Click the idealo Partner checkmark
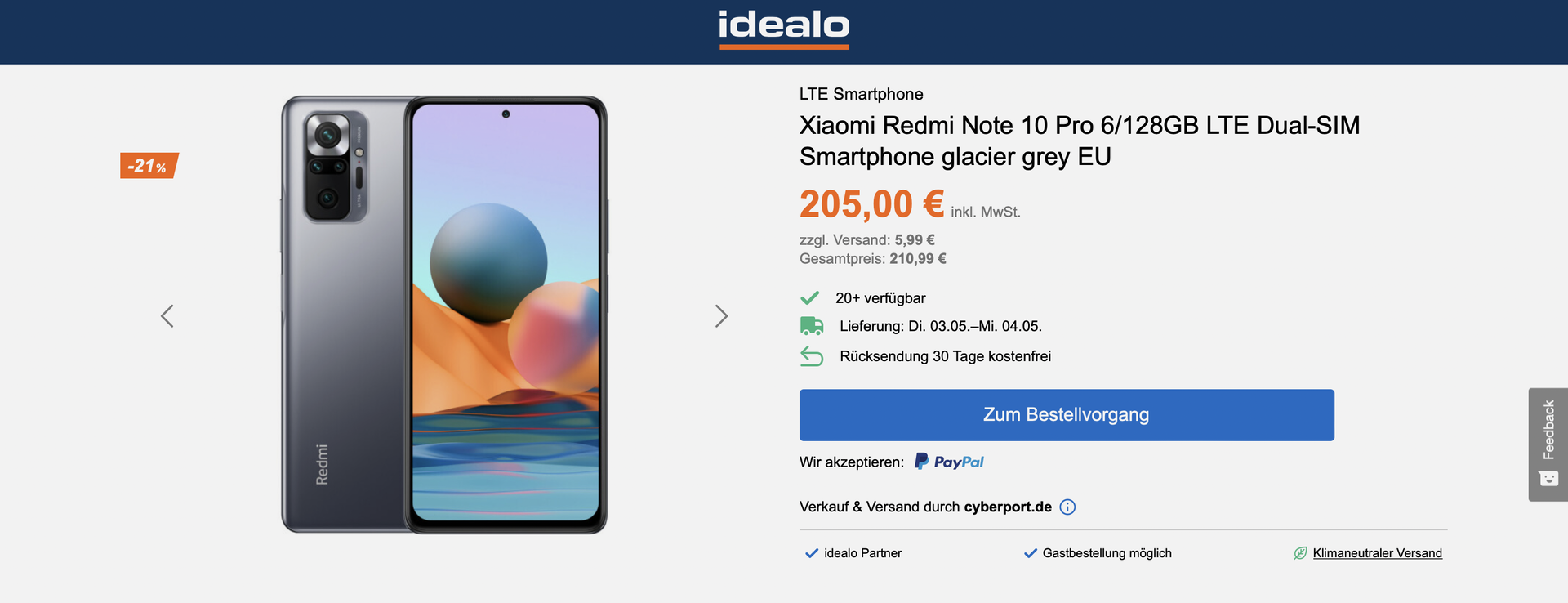 click(x=812, y=553)
